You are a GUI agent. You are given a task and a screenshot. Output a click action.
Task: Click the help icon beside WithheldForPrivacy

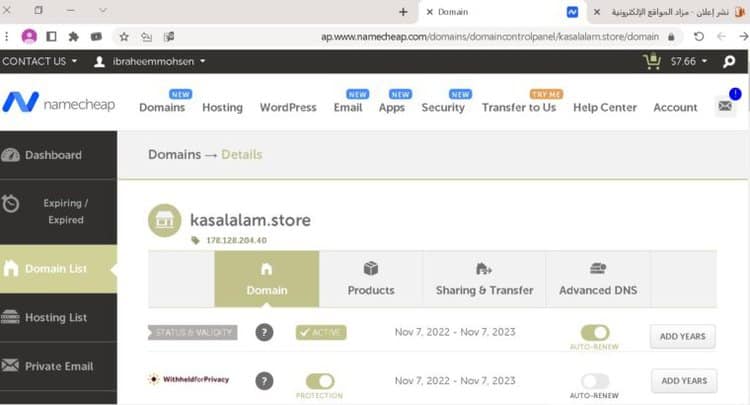click(264, 381)
